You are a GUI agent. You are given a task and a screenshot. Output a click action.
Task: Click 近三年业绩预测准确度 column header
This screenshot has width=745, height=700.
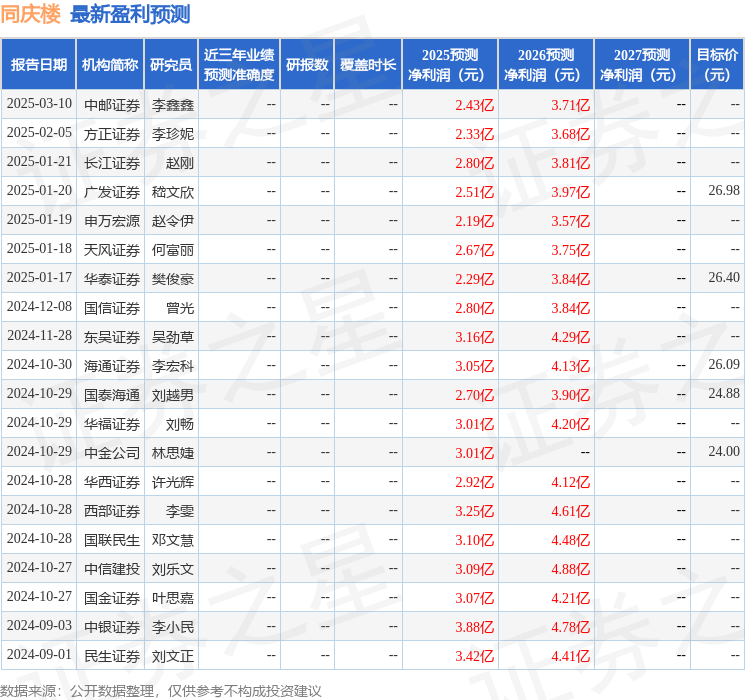[x=239, y=64]
